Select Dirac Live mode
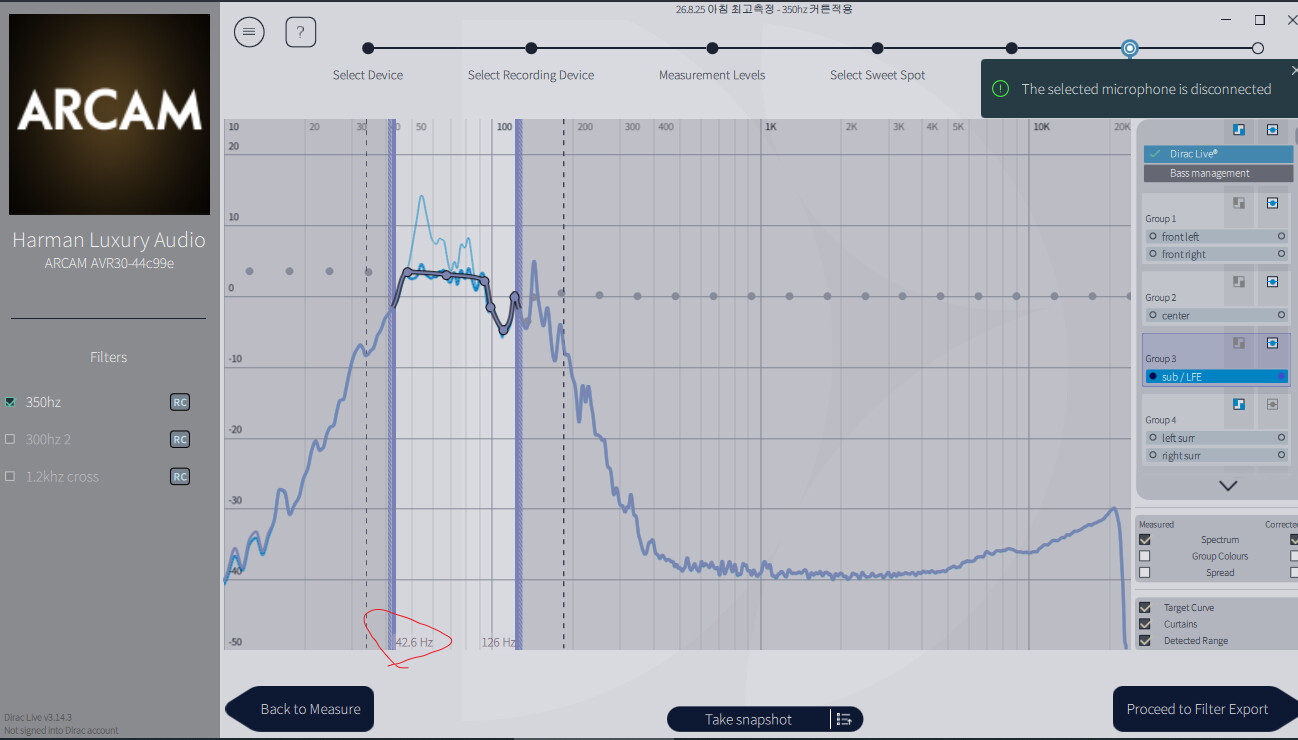 coord(1218,154)
